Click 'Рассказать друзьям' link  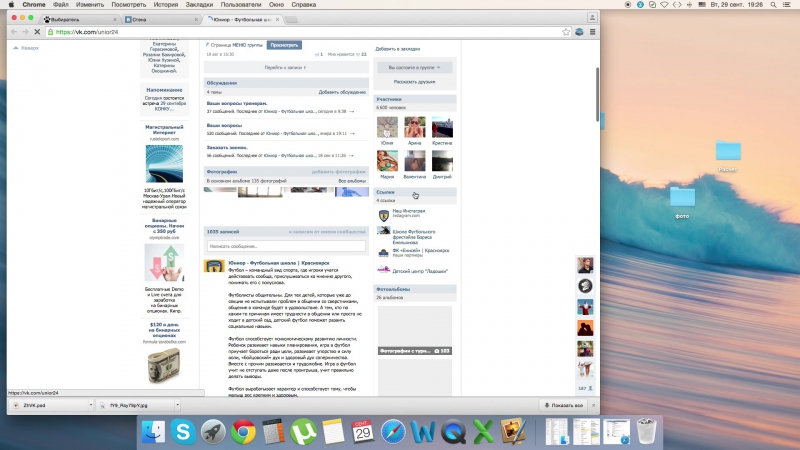414,82
